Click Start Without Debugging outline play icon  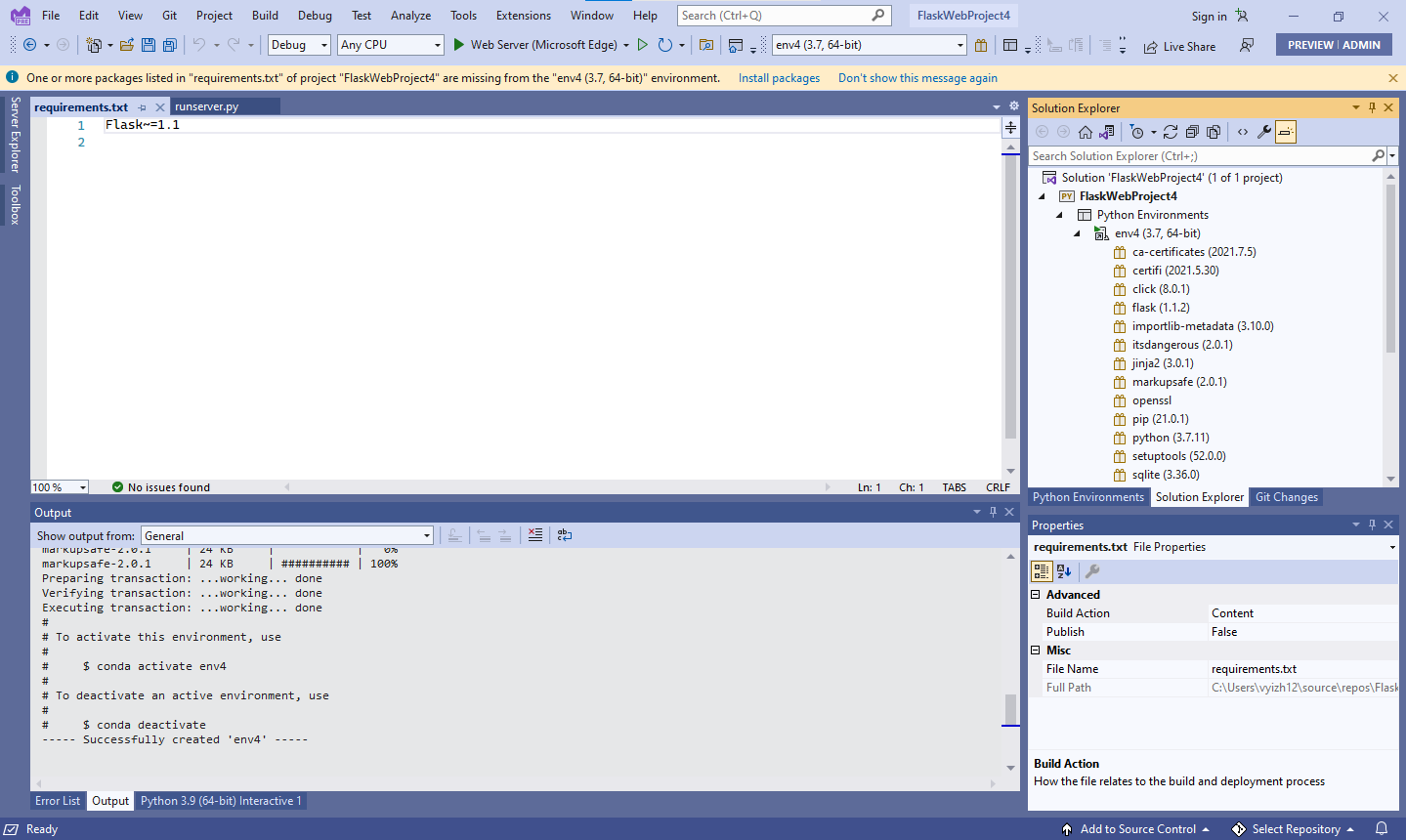[642, 45]
